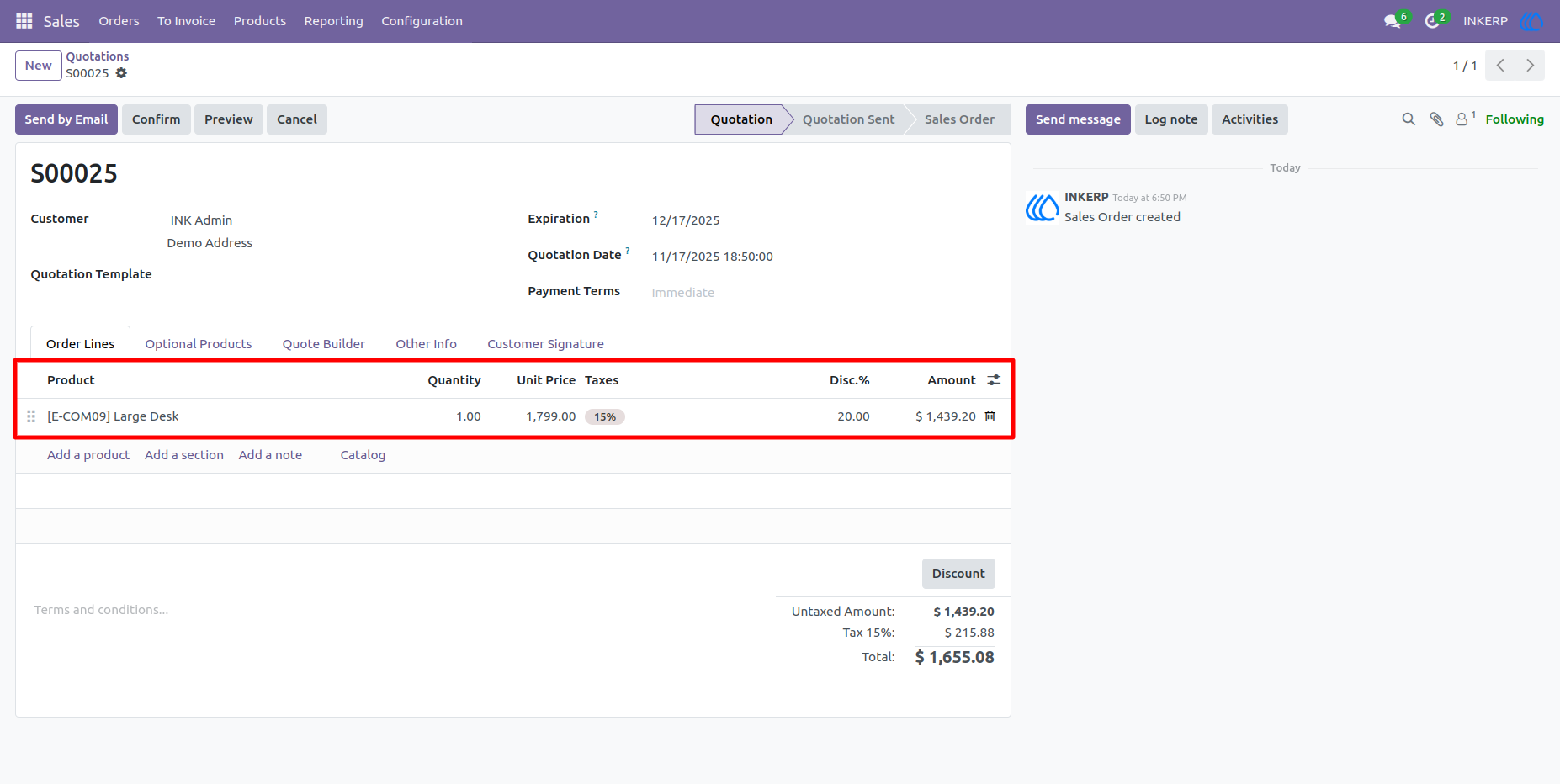Switch to the Customer Signature tab
Viewport: 1560px width, 784px height.
[545, 344]
